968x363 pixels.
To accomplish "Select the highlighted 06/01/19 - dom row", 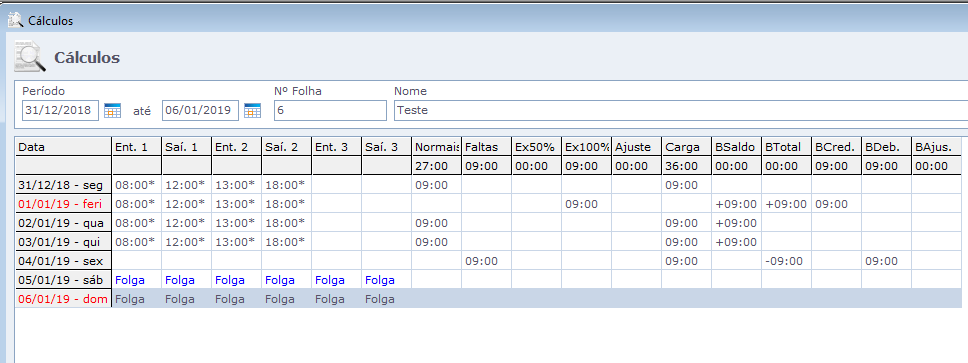I will 491,299.
